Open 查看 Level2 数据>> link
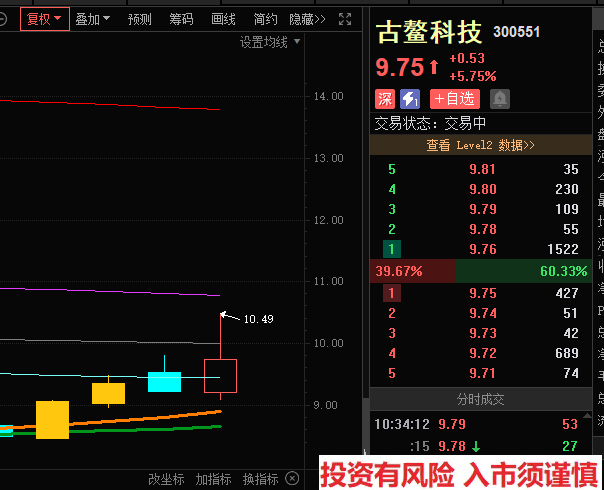The image size is (604, 490). click(x=480, y=145)
